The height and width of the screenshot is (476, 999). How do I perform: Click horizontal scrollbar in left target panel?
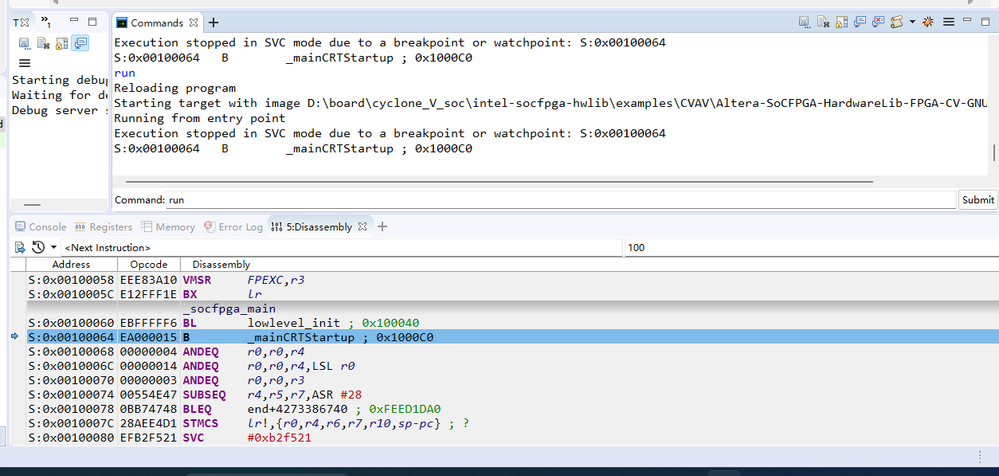pyautogui.click(x=32, y=205)
